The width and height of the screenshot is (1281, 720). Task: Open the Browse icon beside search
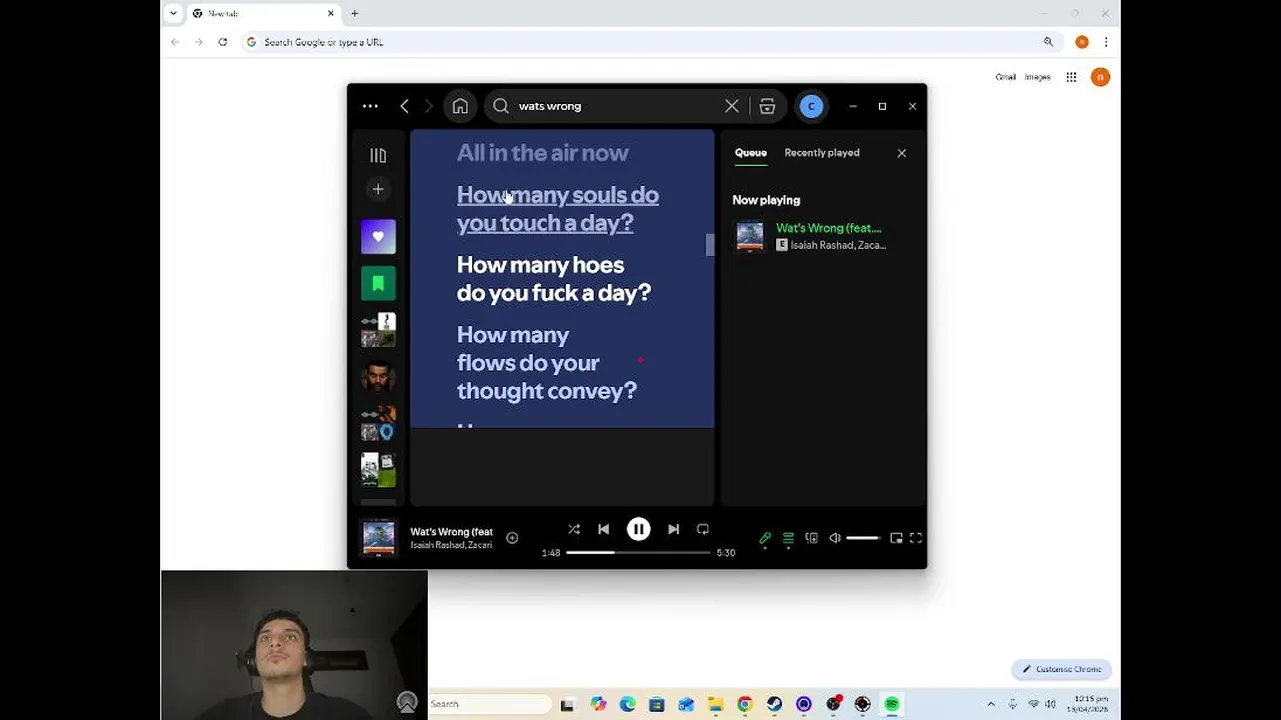(767, 106)
